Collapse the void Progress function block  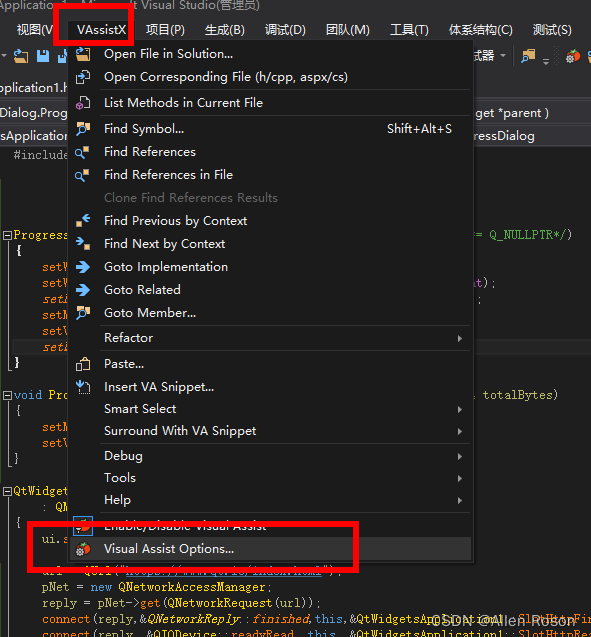(x=7, y=395)
